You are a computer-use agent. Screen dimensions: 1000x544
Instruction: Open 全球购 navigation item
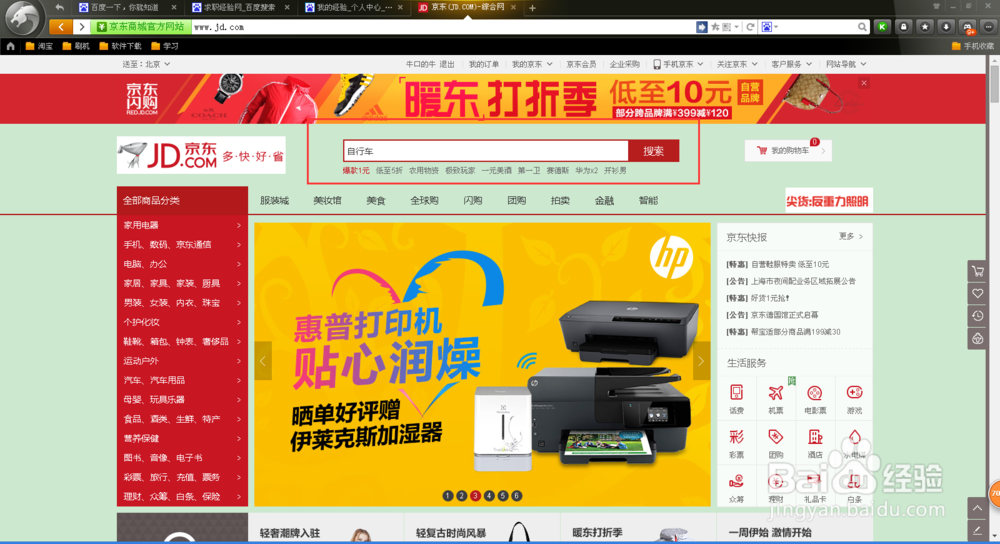coord(424,200)
